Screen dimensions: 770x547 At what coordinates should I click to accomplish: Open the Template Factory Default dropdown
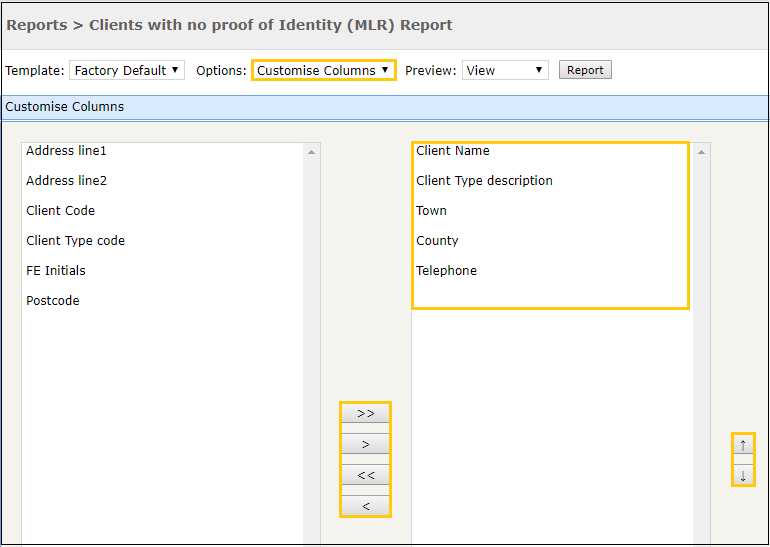coord(127,70)
